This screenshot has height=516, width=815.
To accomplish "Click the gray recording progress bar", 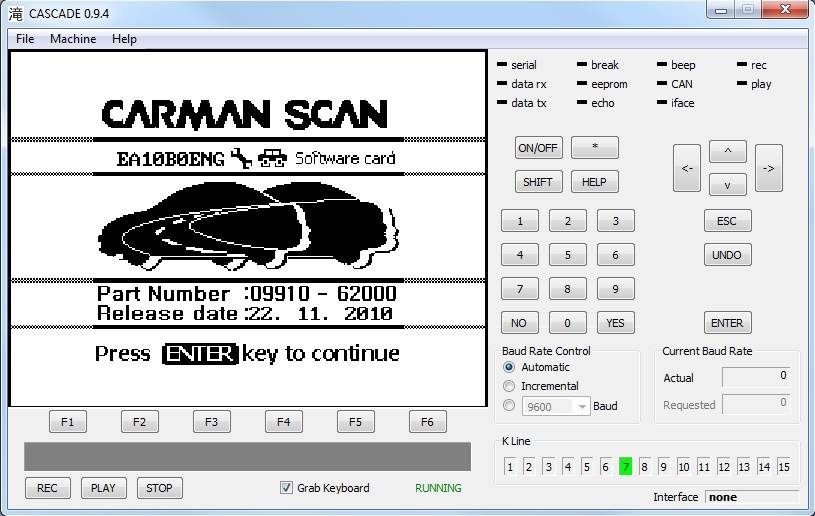I will click(x=247, y=457).
